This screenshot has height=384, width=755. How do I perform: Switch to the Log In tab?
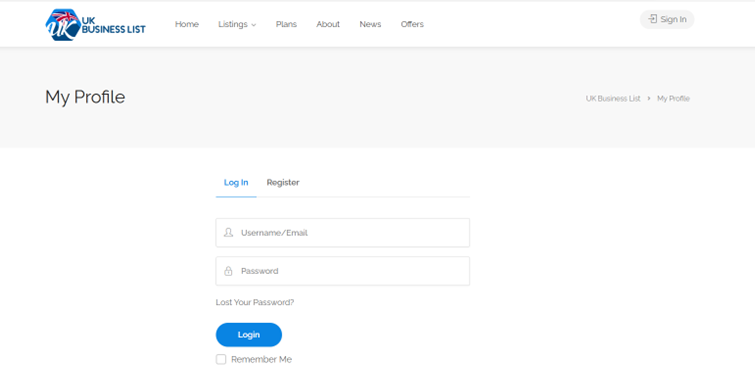coord(236,183)
